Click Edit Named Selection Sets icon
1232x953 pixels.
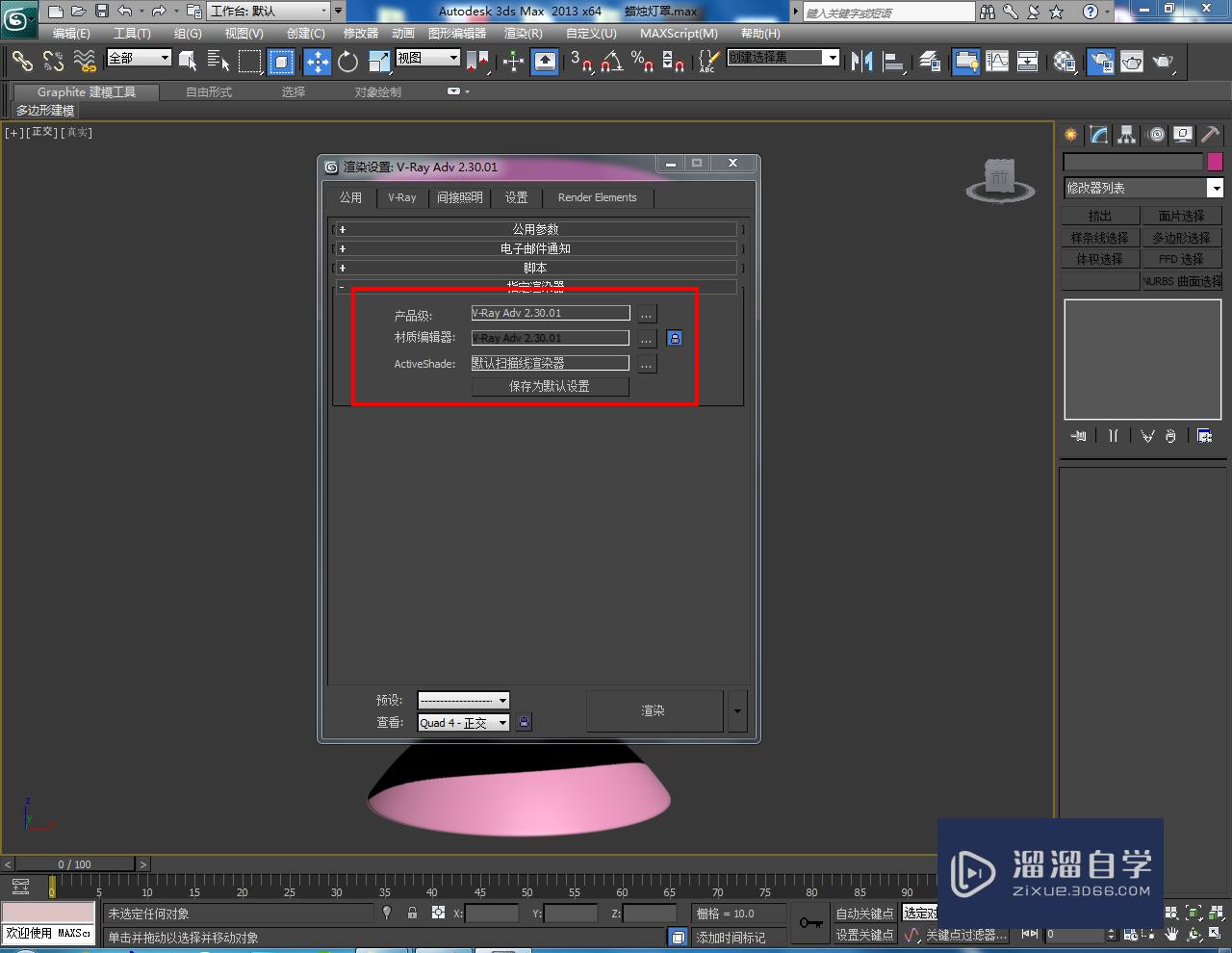[x=708, y=62]
